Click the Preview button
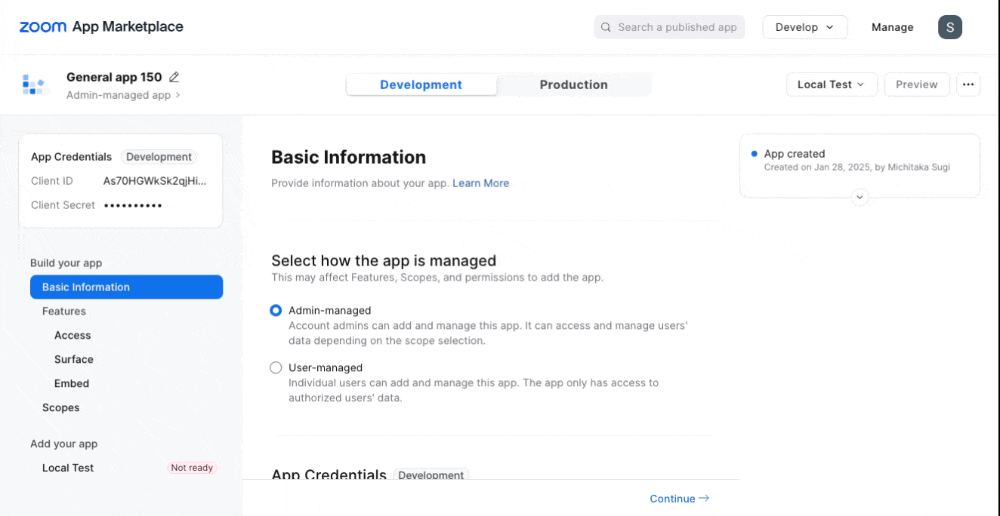This screenshot has width=1000, height=516. click(x=916, y=85)
